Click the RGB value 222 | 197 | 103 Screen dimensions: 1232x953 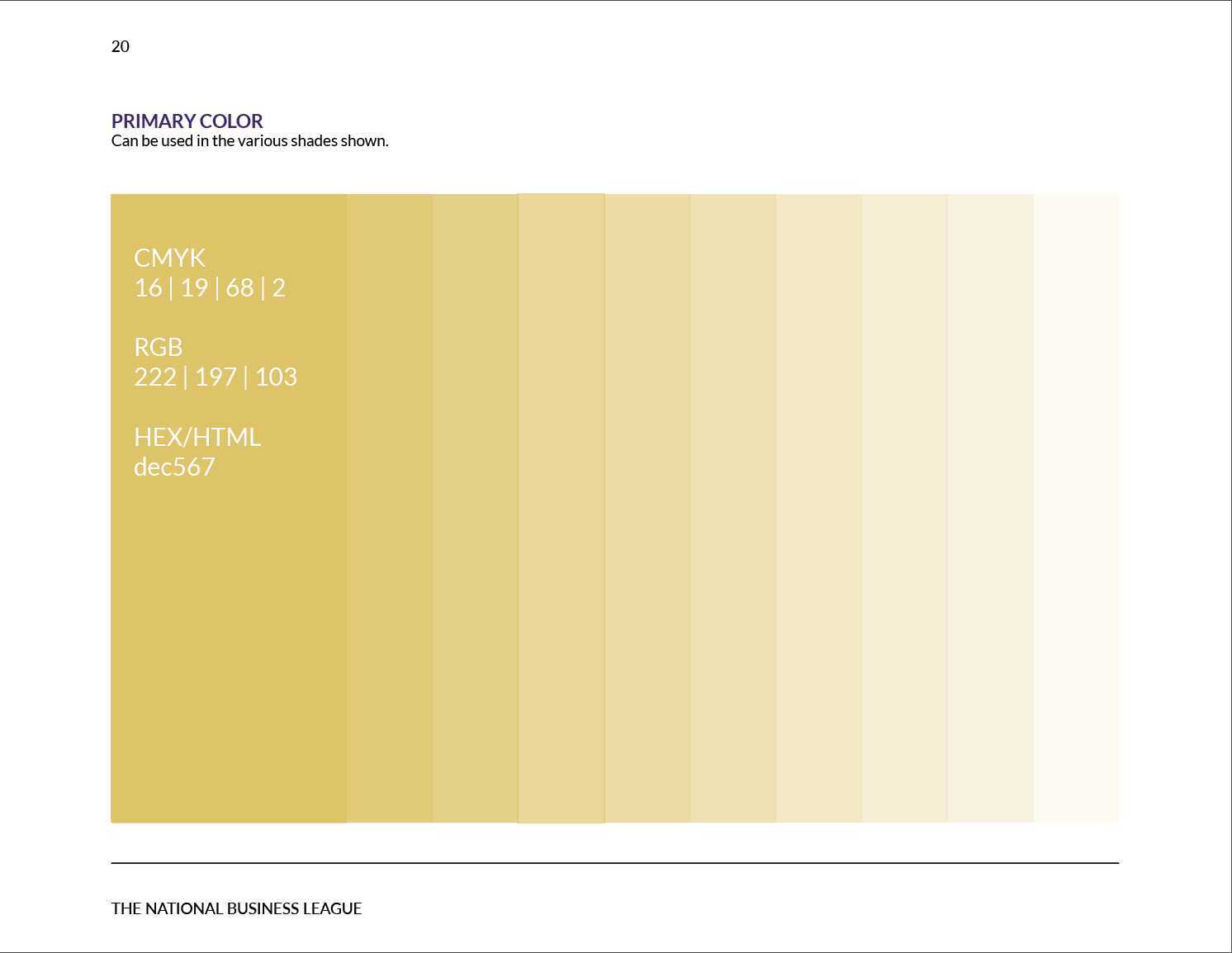216,377
